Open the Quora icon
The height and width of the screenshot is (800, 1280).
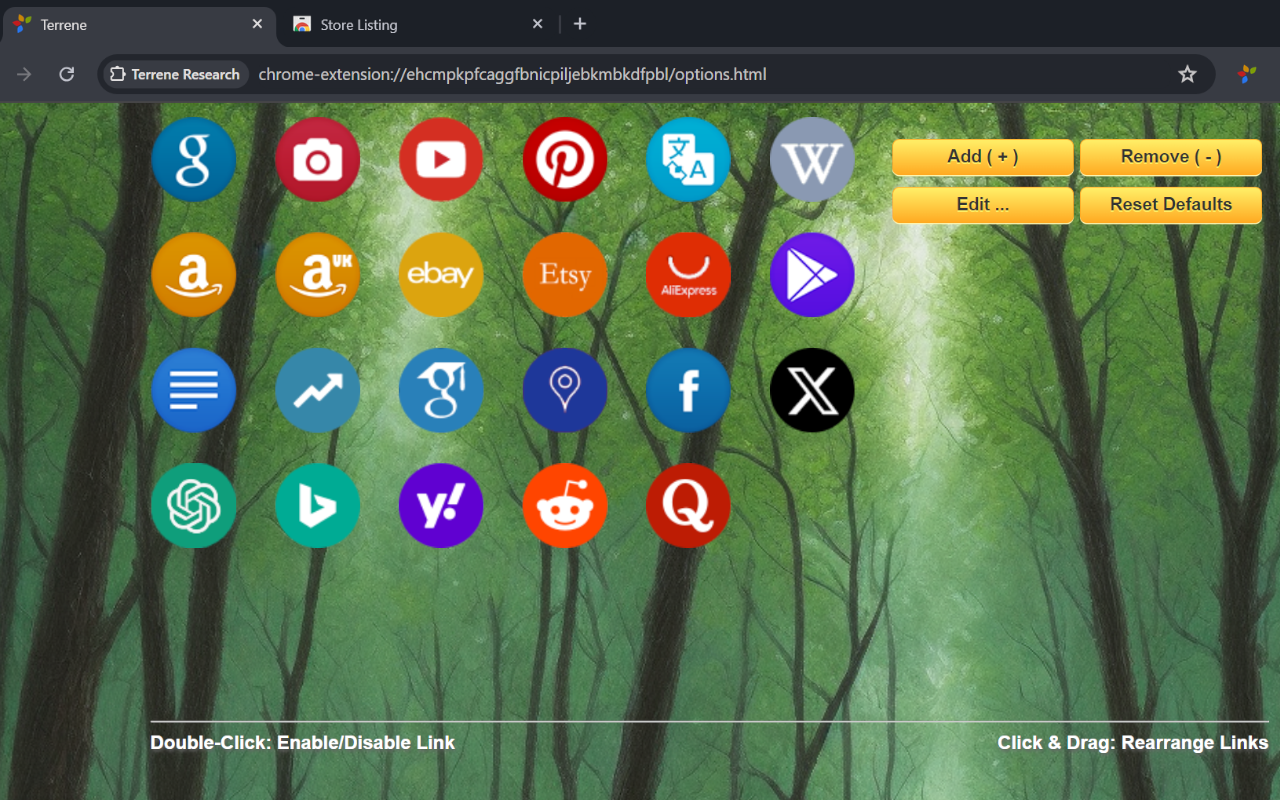(688, 505)
